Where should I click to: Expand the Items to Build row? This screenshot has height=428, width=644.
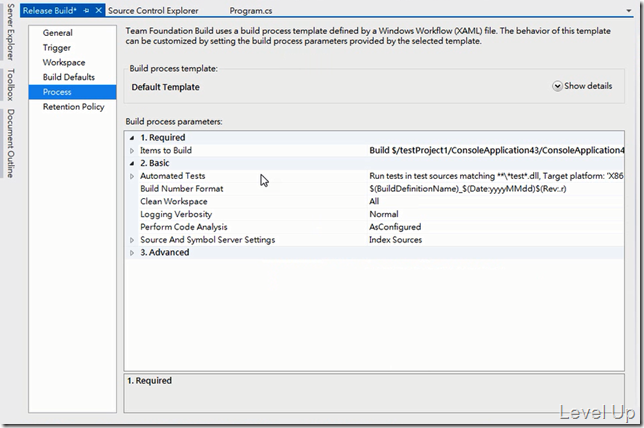pyautogui.click(x=132, y=151)
